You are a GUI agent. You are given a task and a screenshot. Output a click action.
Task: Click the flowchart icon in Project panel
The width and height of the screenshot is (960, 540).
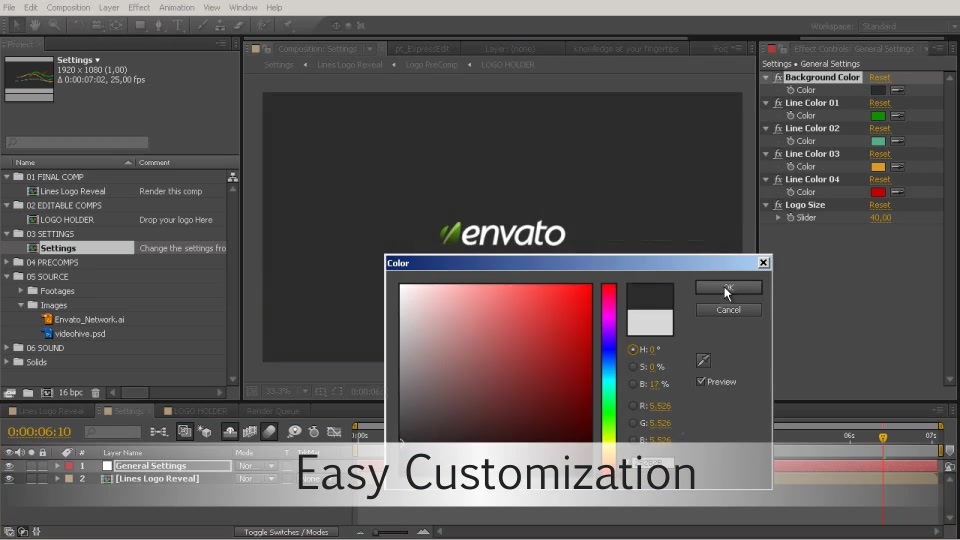[233, 177]
